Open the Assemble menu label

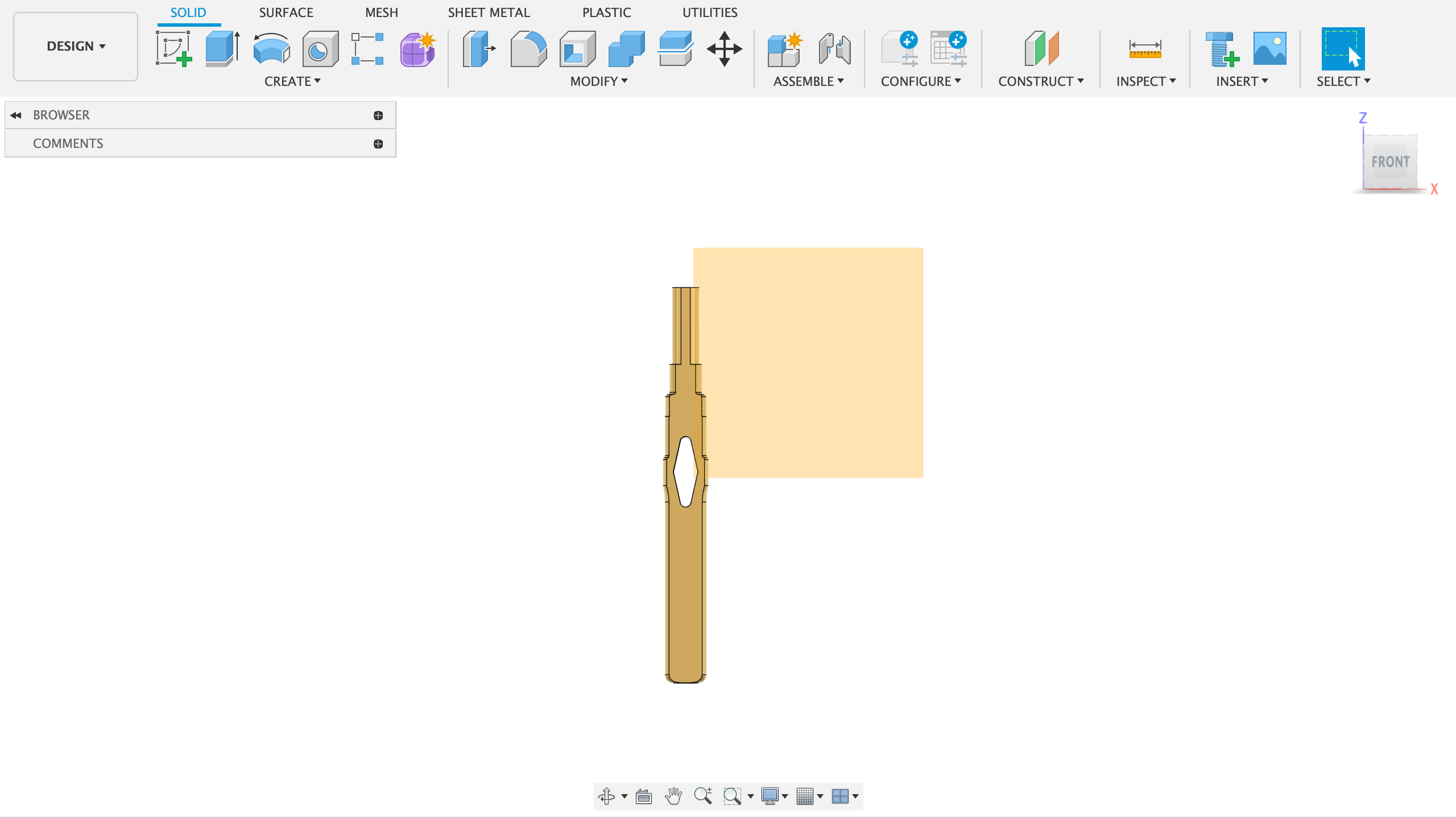pyautogui.click(x=808, y=81)
